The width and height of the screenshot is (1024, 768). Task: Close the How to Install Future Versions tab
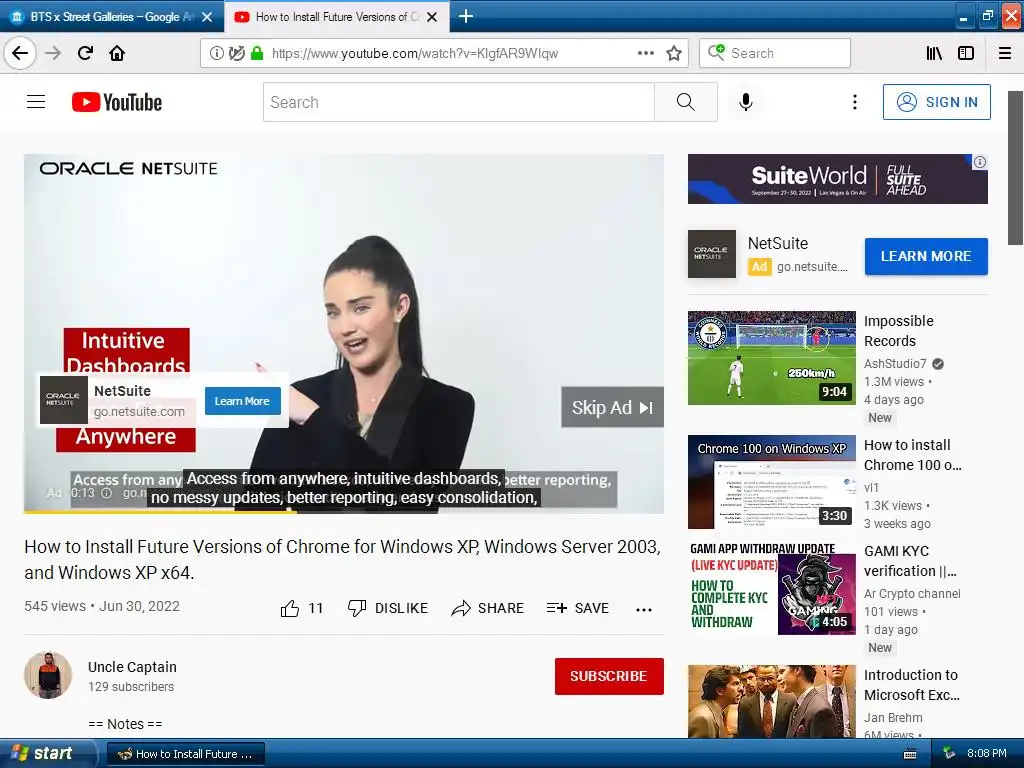coord(432,17)
